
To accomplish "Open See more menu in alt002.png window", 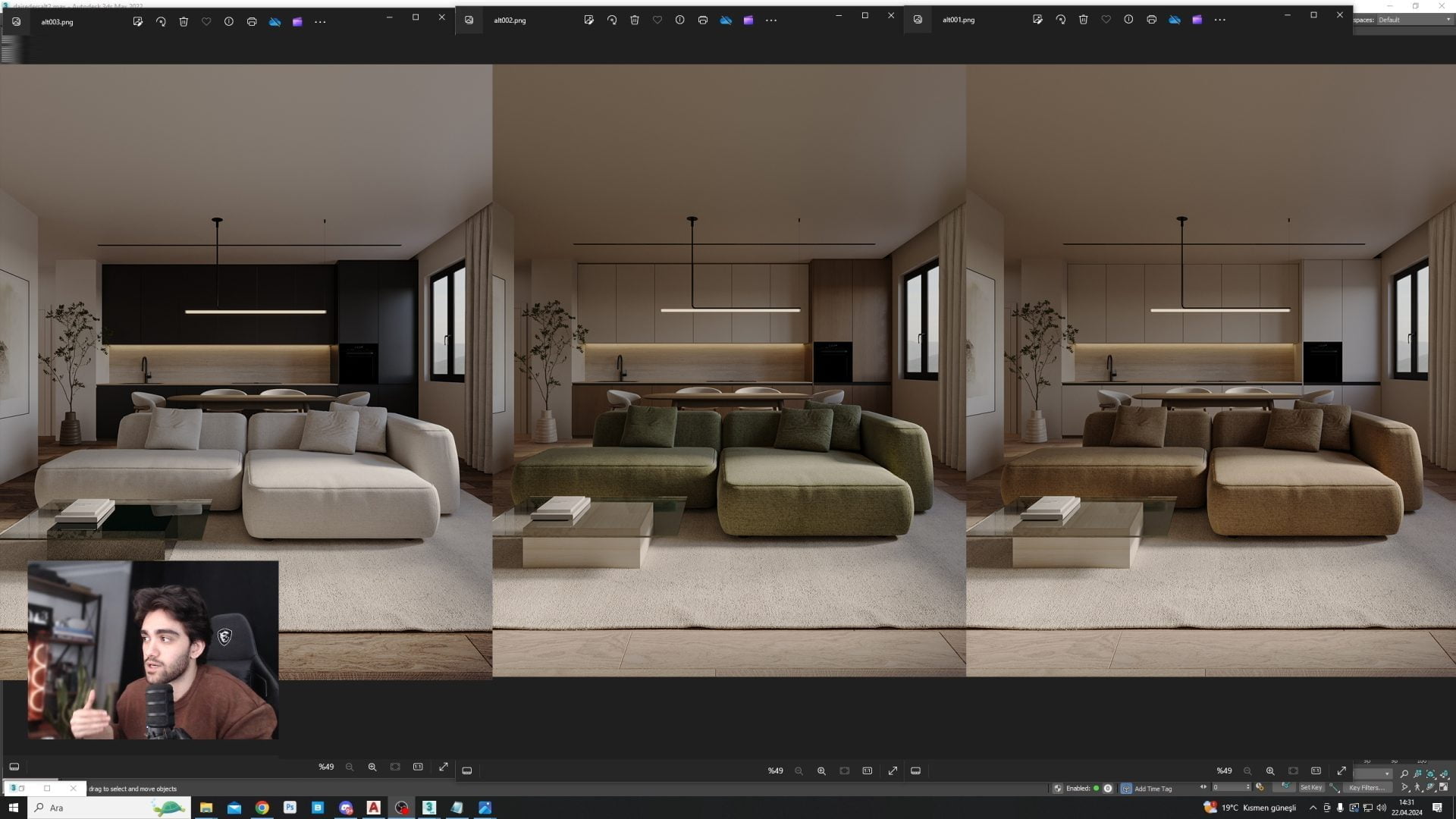I will click(x=771, y=20).
